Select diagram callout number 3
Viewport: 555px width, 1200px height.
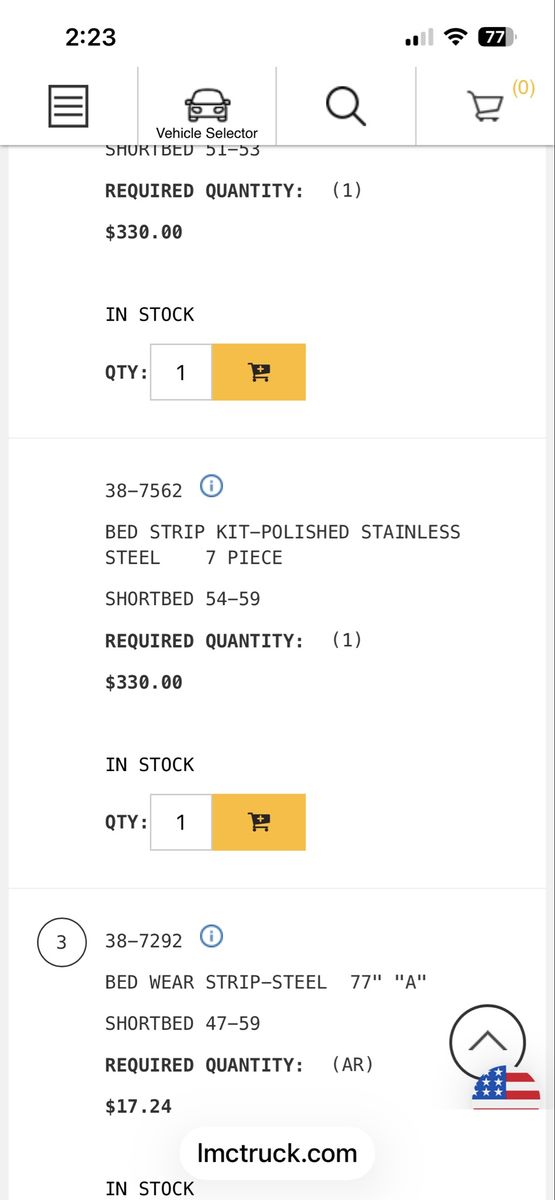[61, 942]
